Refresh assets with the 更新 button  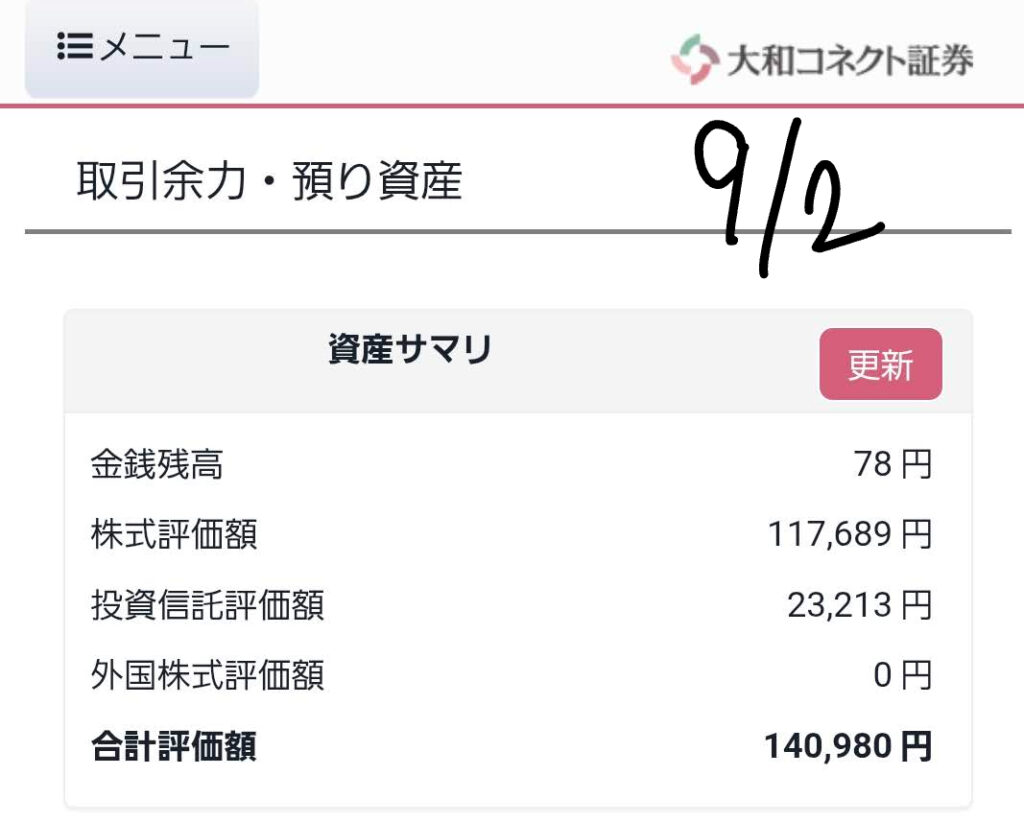tap(880, 364)
